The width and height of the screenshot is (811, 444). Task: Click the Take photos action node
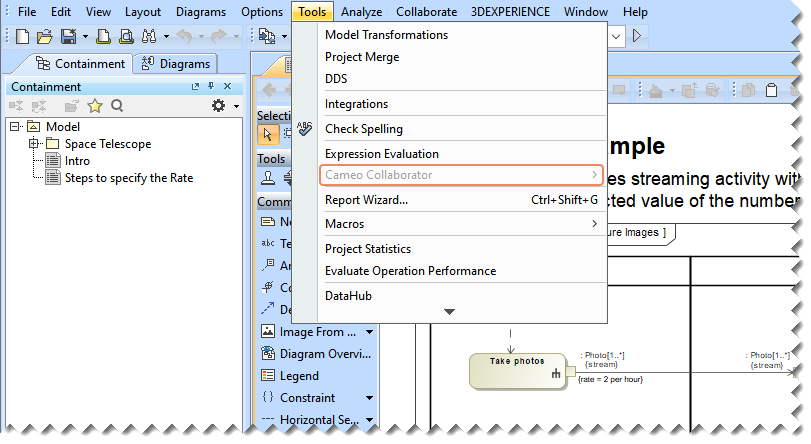pyautogui.click(x=517, y=371)
